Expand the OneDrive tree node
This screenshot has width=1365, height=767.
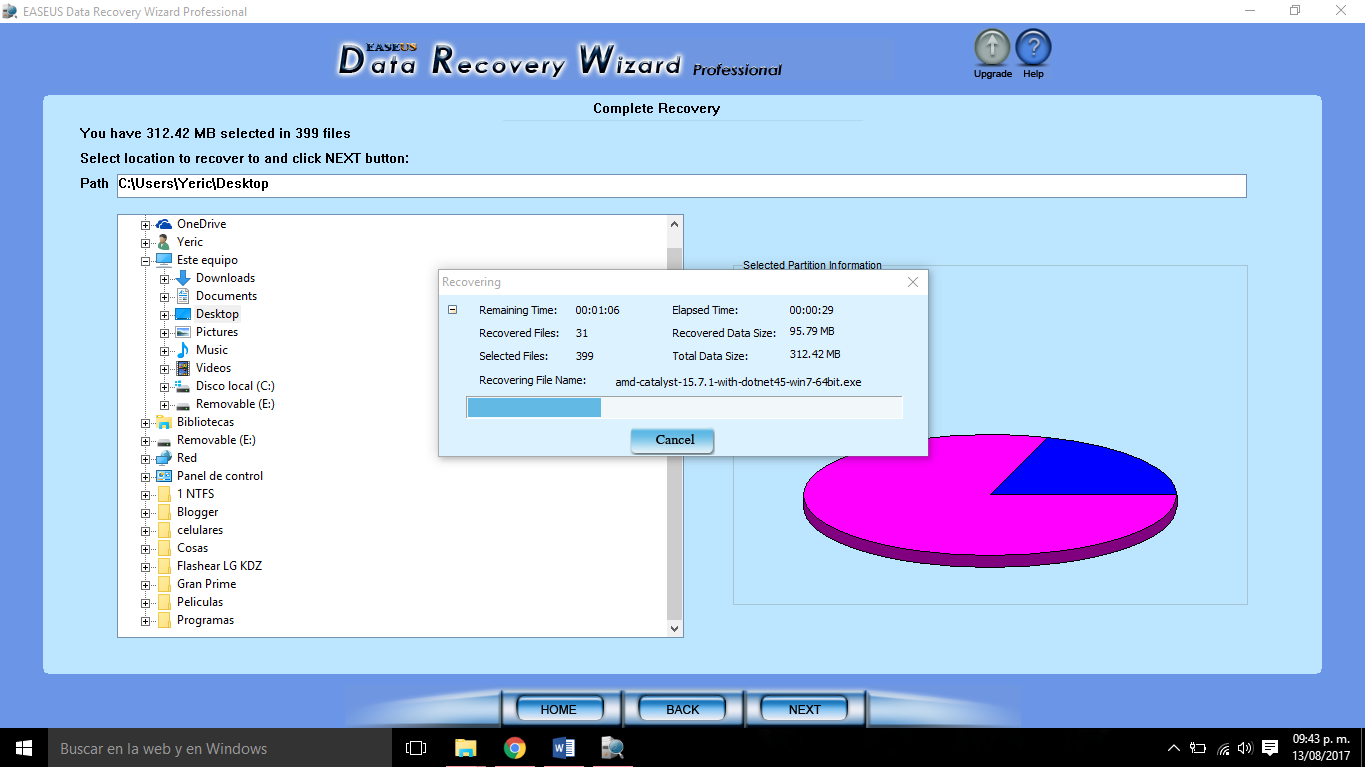coord(146,224)
